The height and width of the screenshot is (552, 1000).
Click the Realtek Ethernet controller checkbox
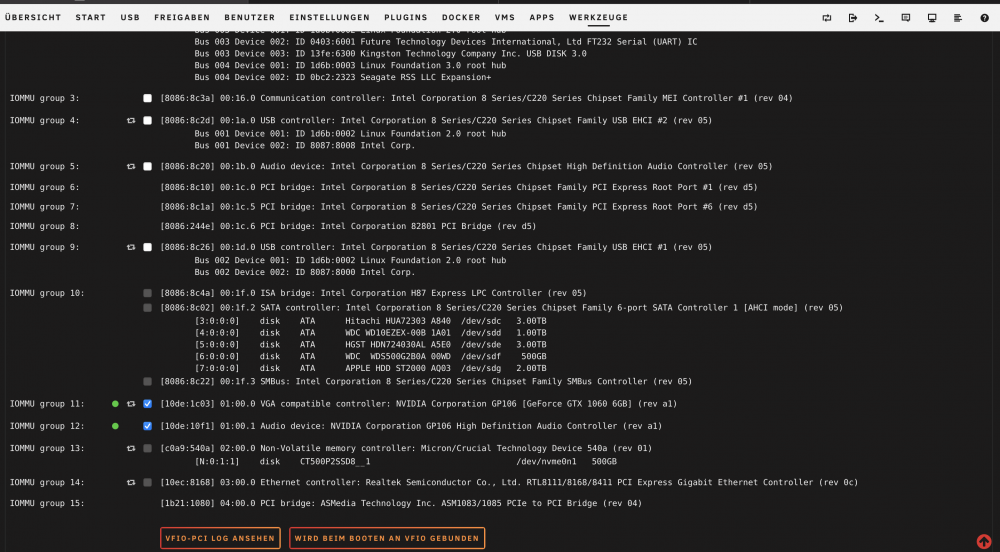click(147, 483)
